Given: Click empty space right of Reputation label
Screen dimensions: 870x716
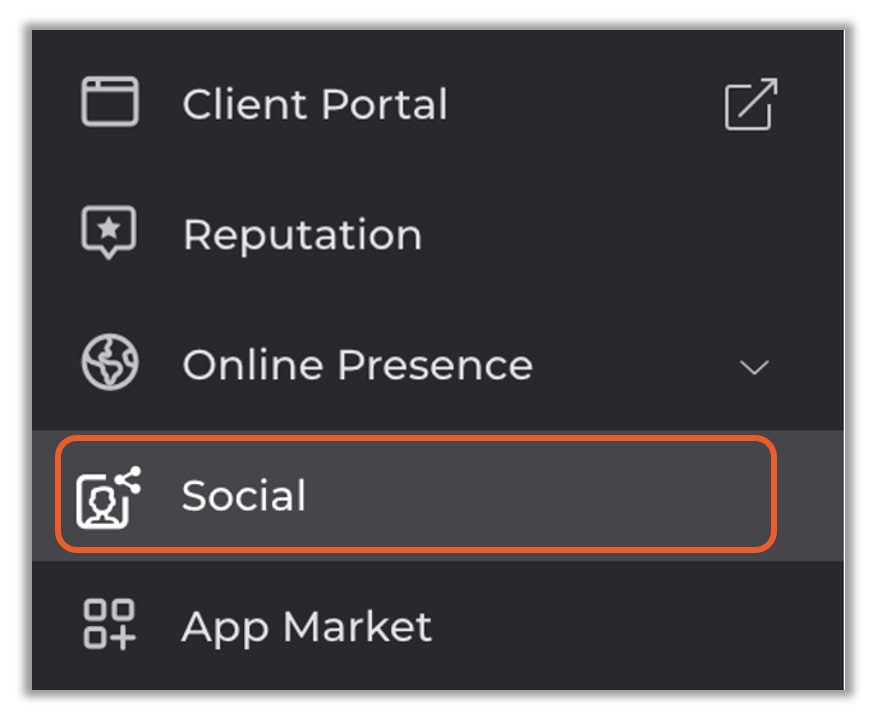Looking at the screenshot, I should [x=610, y=235].
